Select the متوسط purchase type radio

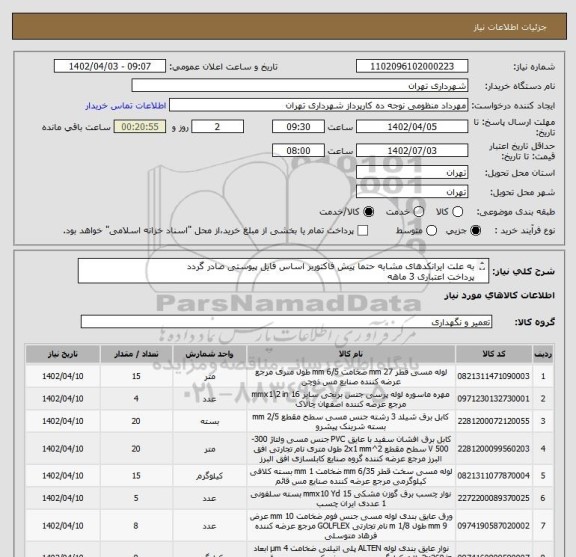(x=431, y=231)
